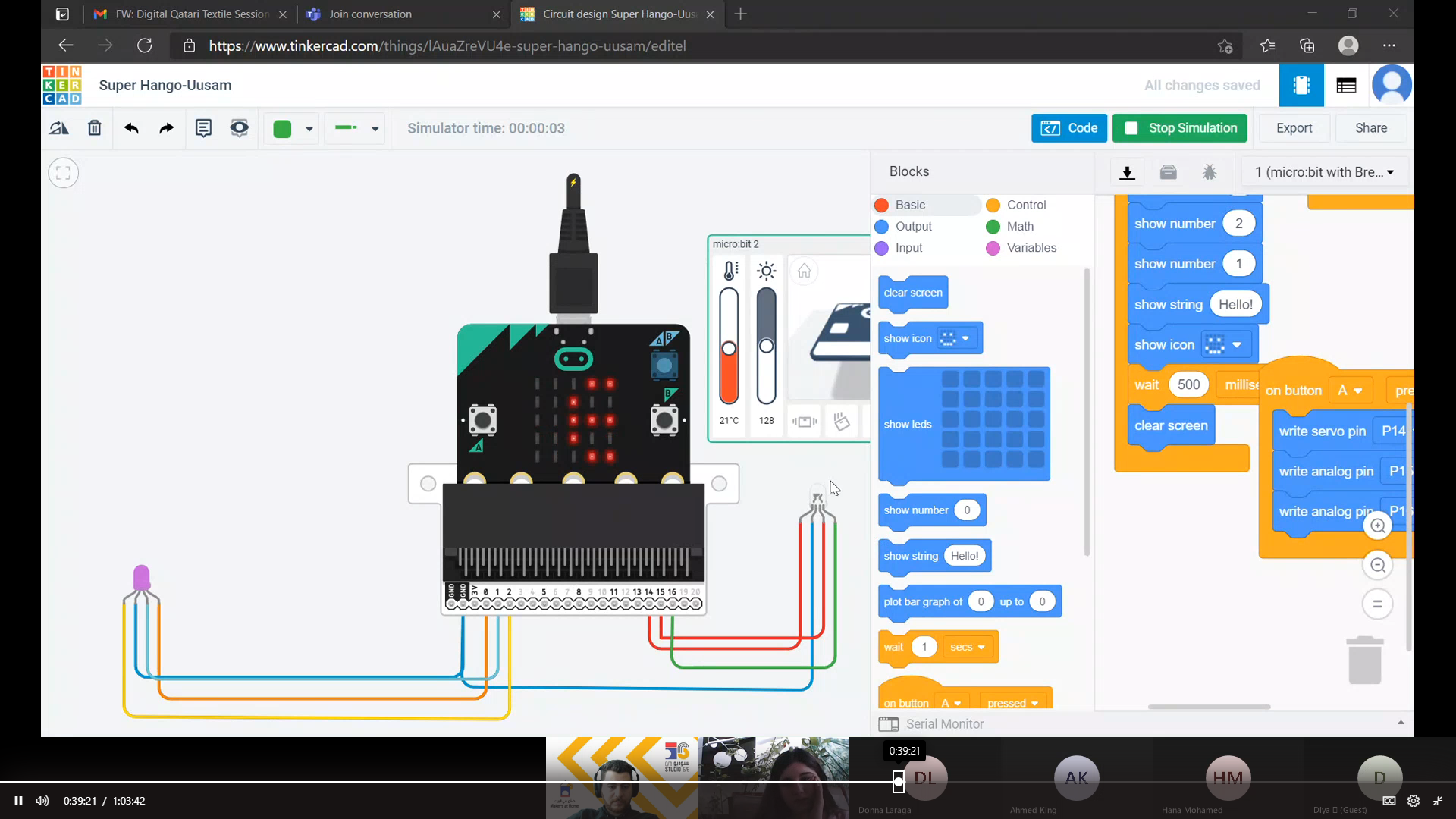Click the delete trash icon in toolbar
1456x819 pixels.
click(x=95, y=128)
